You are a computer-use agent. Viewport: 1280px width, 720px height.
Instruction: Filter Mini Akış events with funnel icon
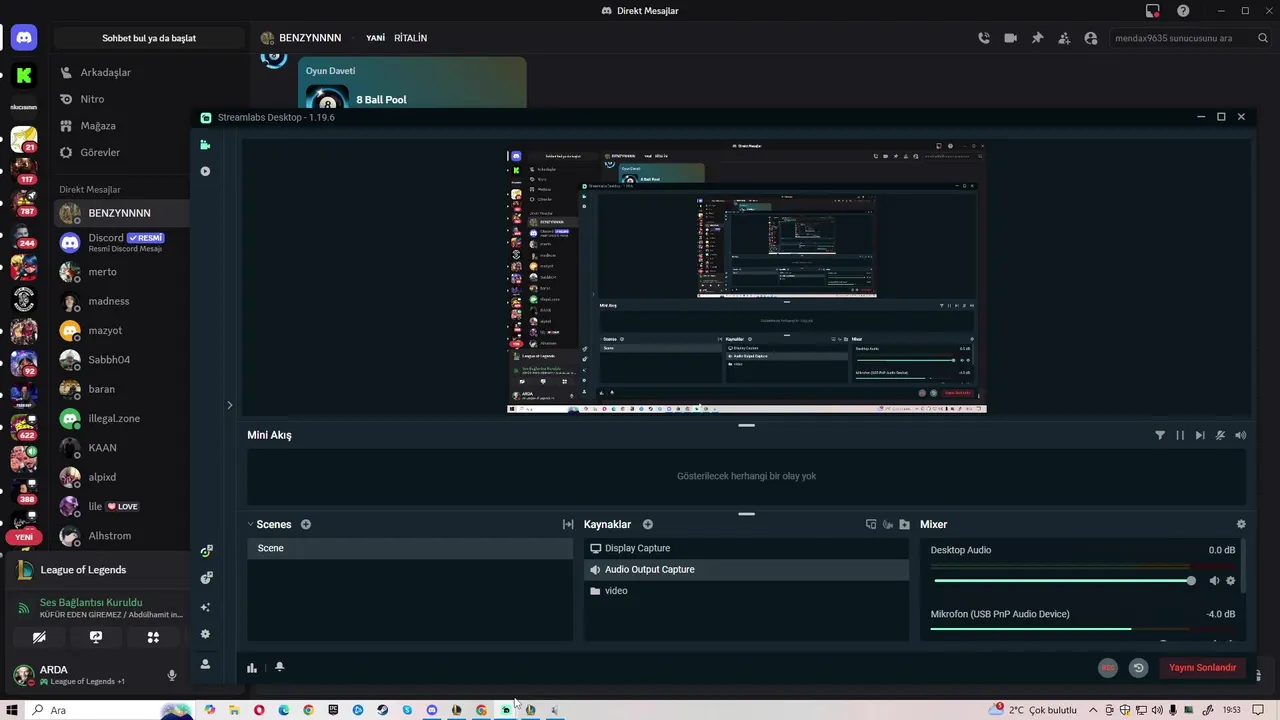click(1160, 435)
